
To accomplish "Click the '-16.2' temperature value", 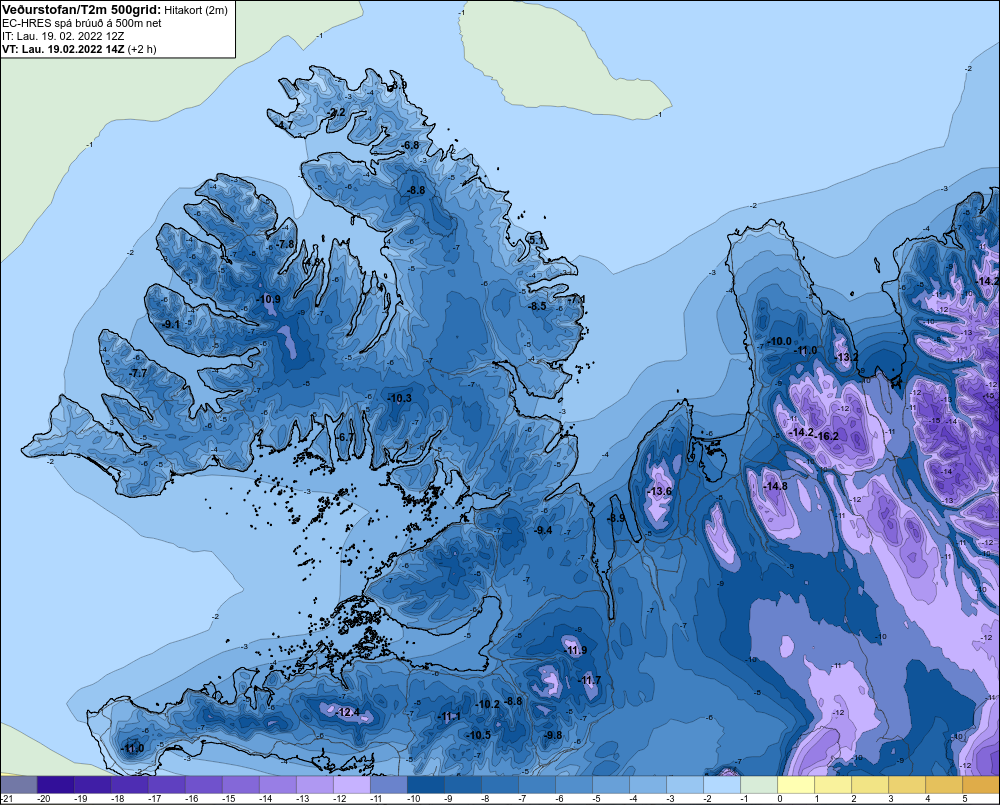I will click(x=827, y=436).
